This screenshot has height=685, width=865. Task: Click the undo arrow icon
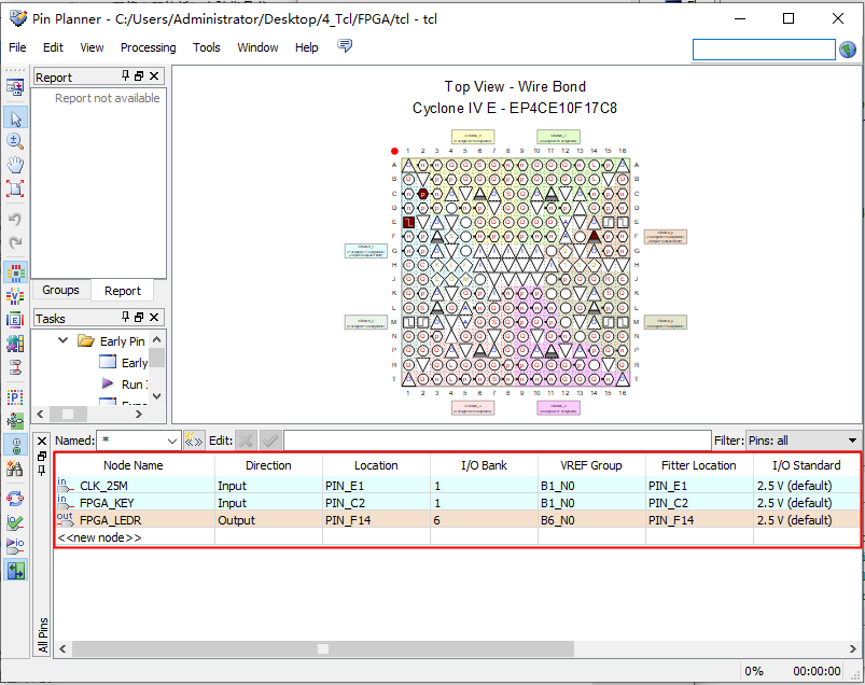point(15,219)
